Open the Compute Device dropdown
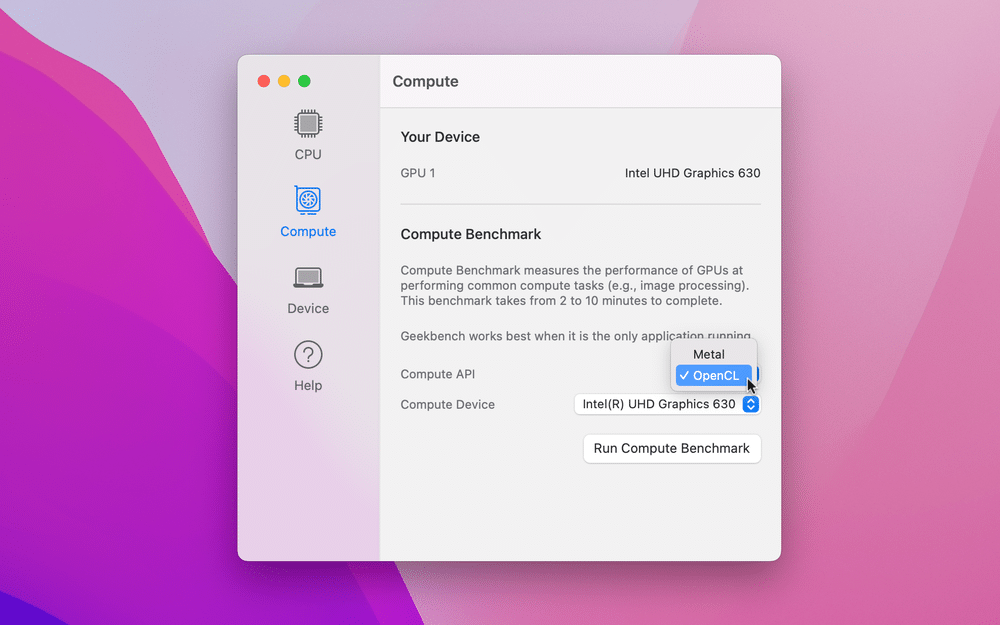This screenshot has height=625, width=1000. (x=658, y=404)
